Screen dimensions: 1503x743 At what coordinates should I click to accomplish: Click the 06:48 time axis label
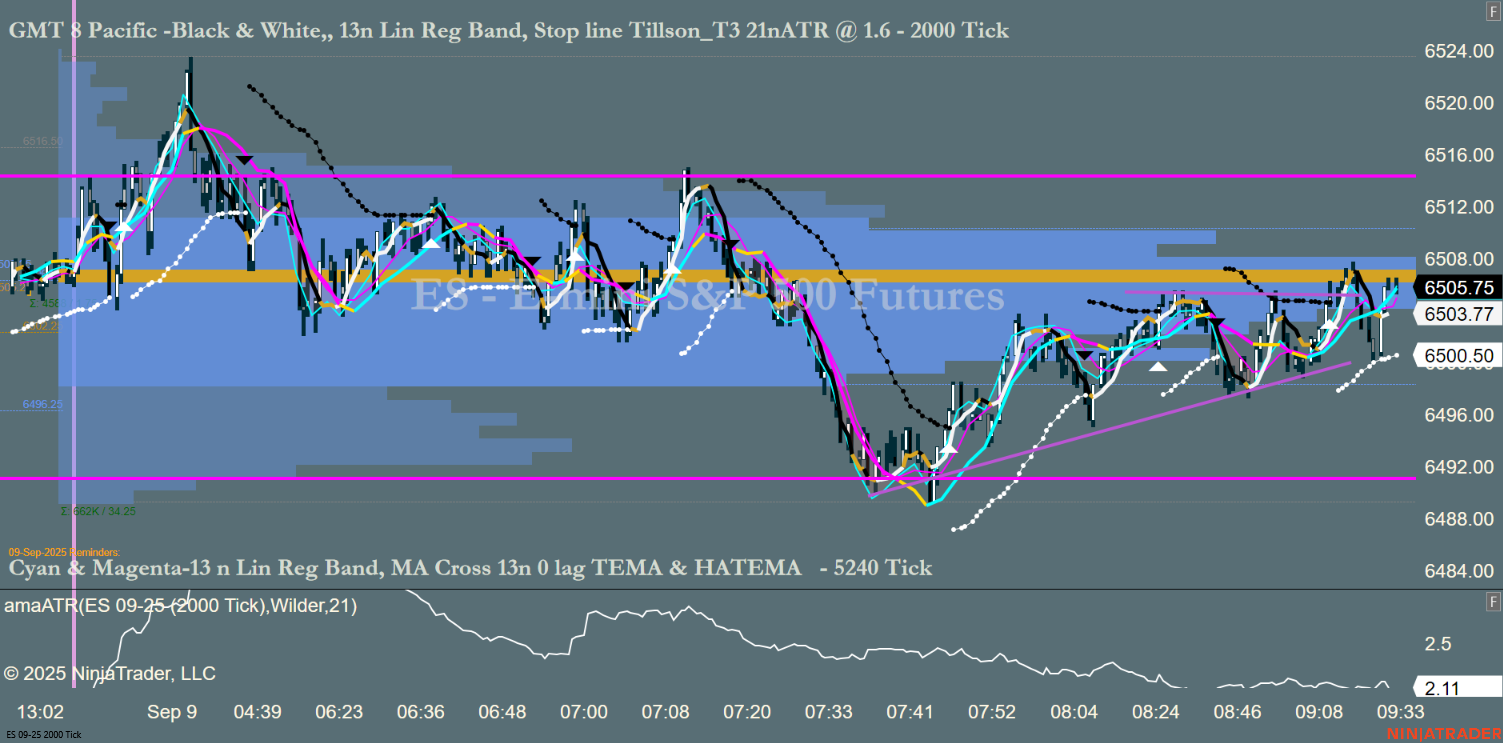tap(502, 712)
